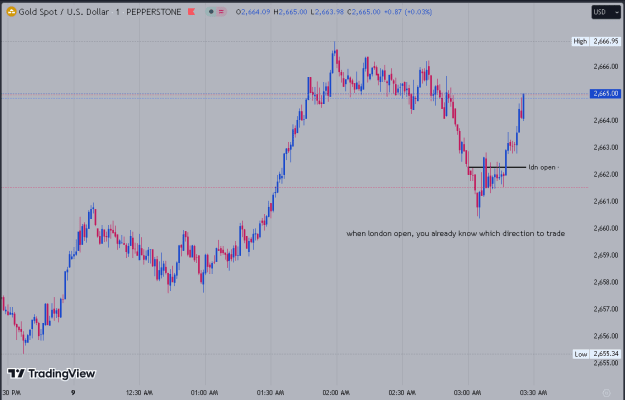The image size is (625, 400).
Task: Click the gold bars symbol icon
Action: point(11,12)
